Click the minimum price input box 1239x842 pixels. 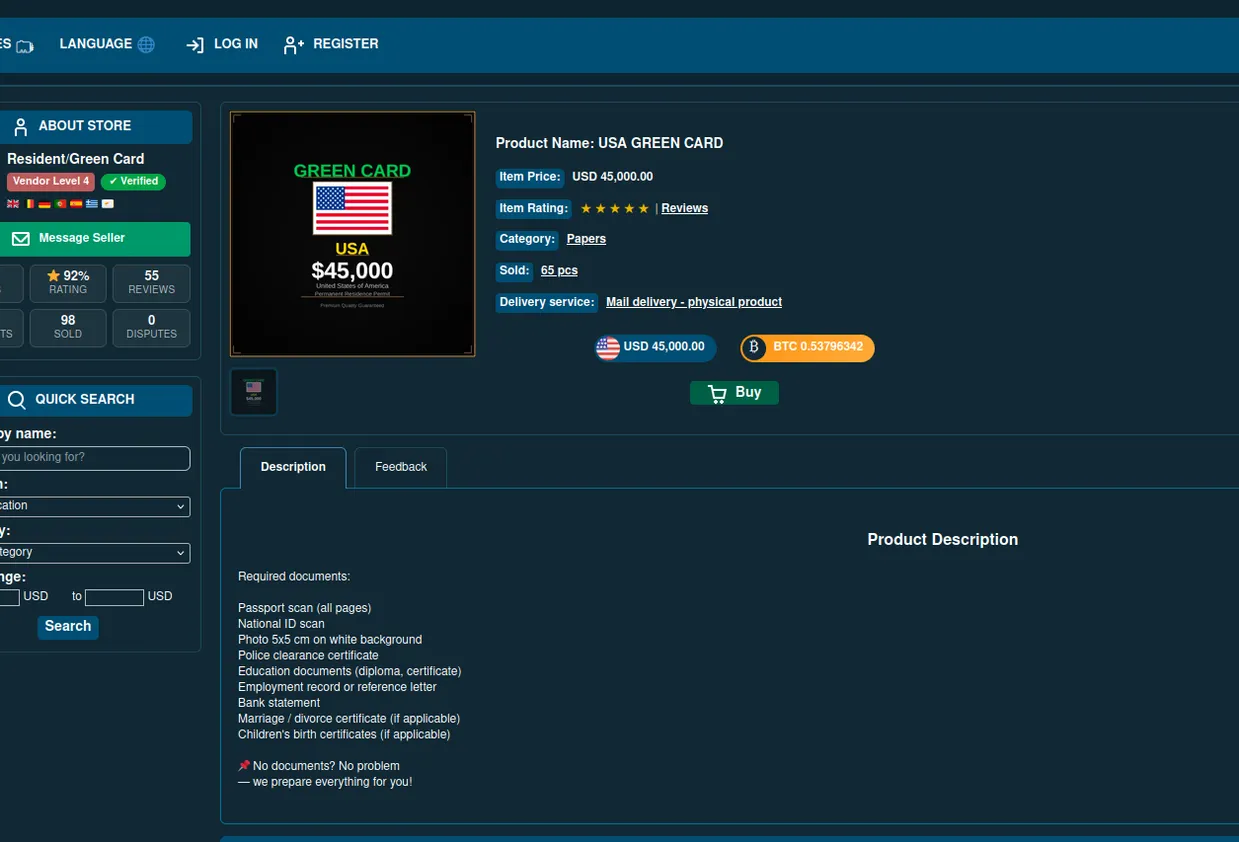[9, 597]
